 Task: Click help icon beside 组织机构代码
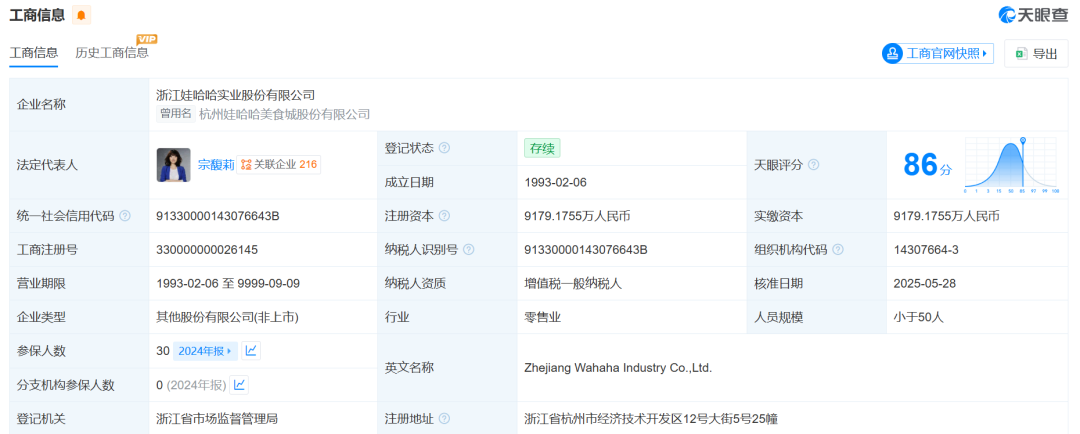click(x=837, y=250)
